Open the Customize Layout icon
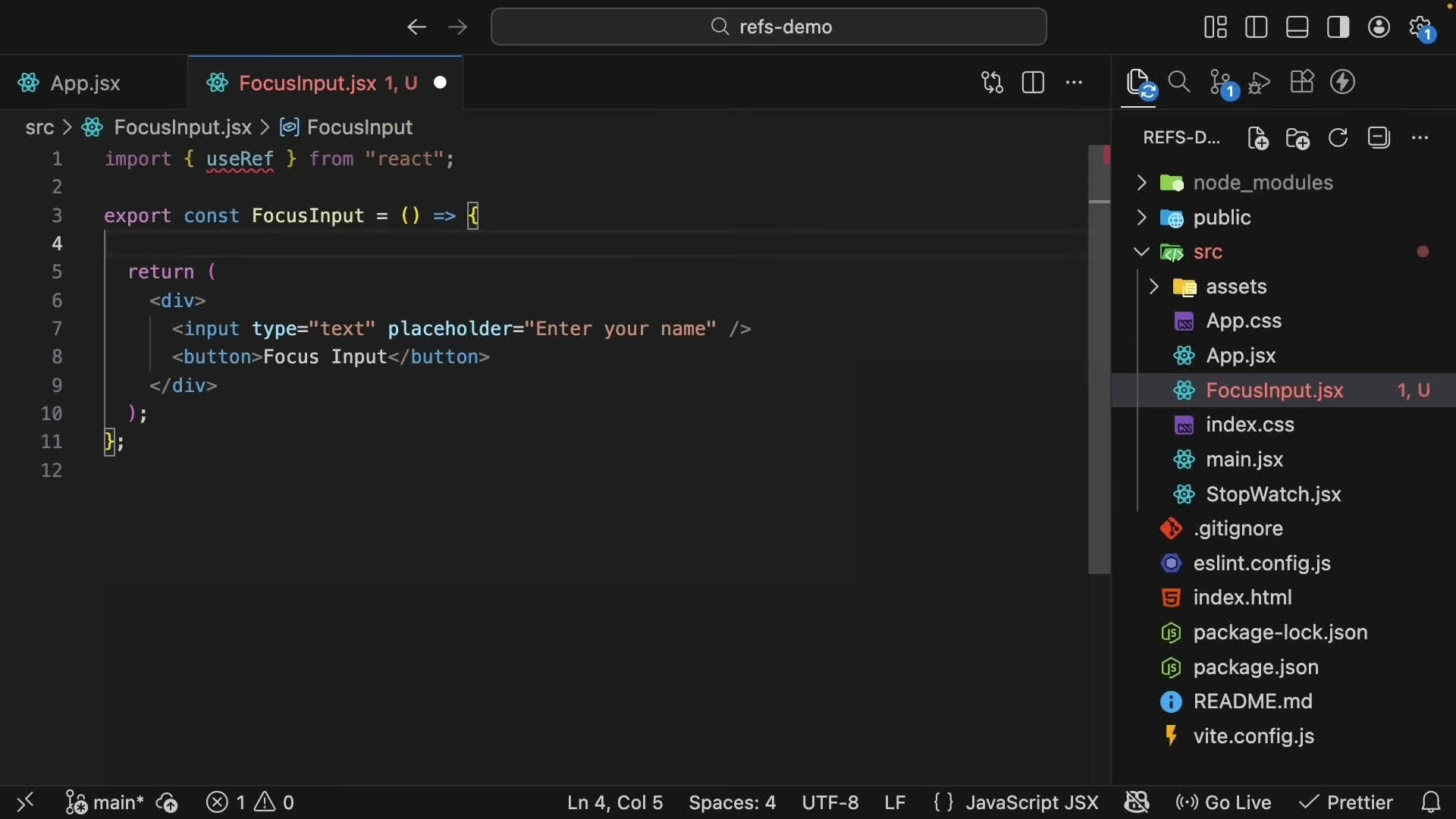The height and width of the screenshot is (819, 1456). point(1216,27)
